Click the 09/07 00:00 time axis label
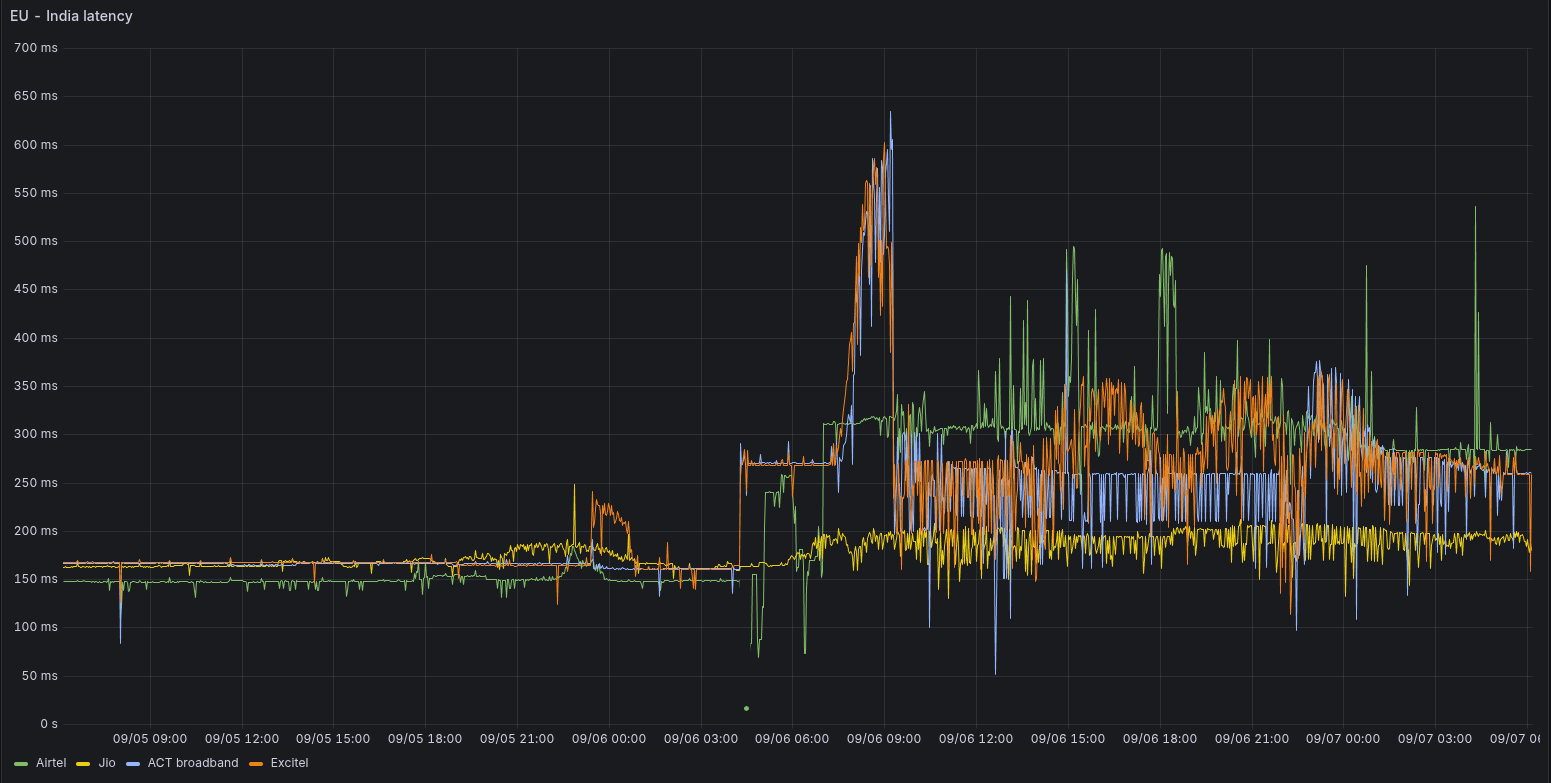This screenshot has width=1551, height=783. click(x=1343, y=739)
